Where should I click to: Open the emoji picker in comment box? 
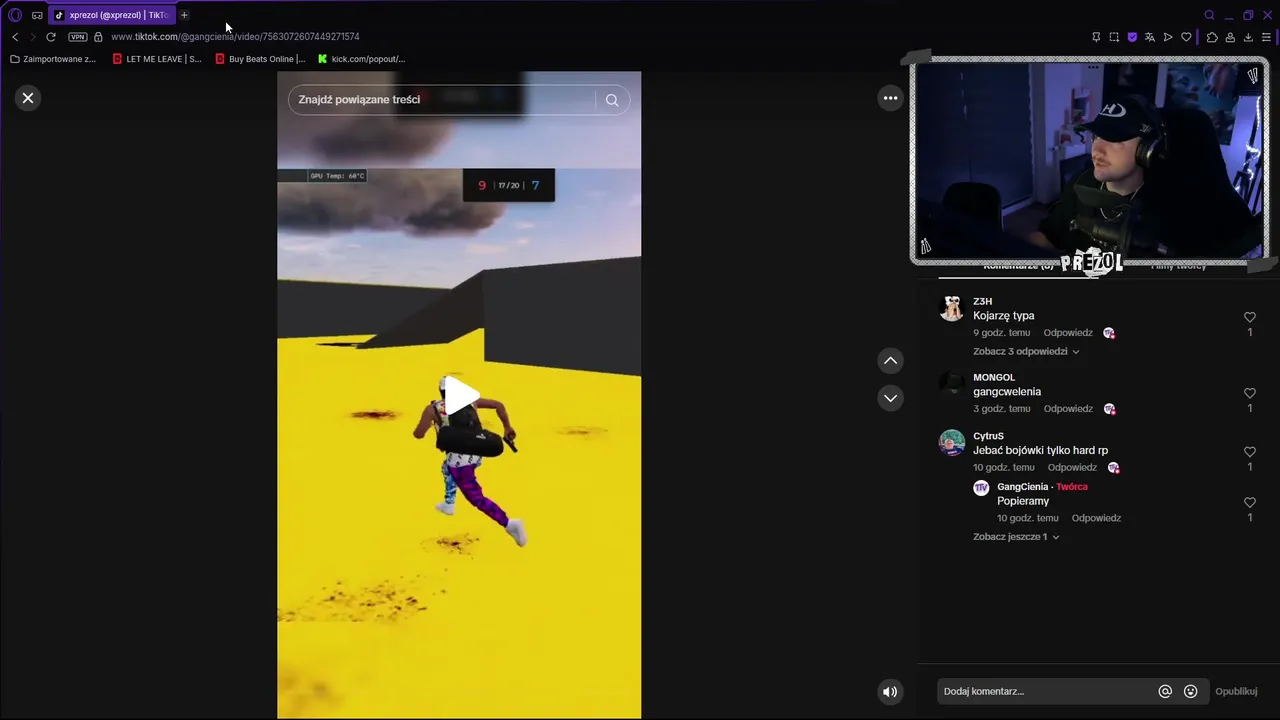pyautogui.click(x=1191, y=691)
